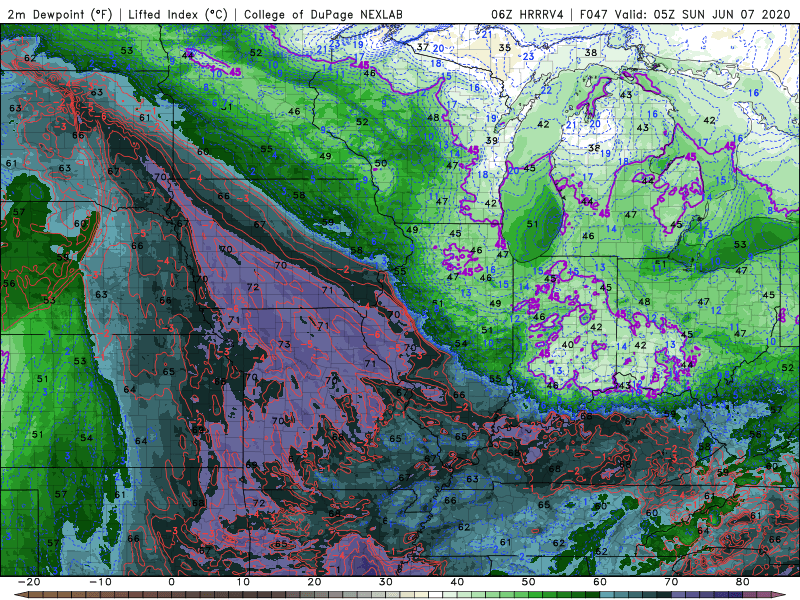Viewport: 800px width, 600px height.
Task: Click the dewpoint value 37 on the map
Action: point(422,47)
